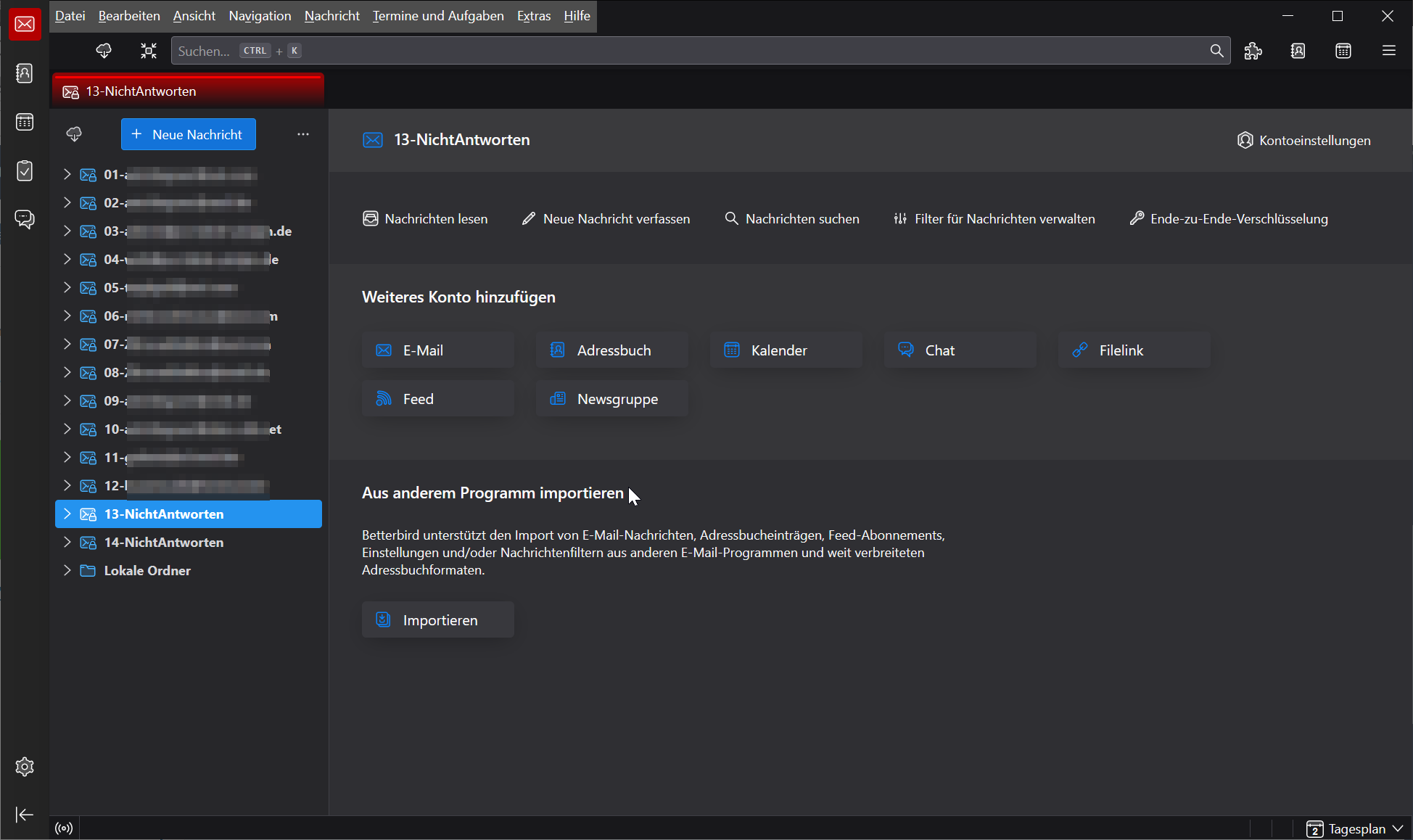The image size is (1413, 840).
Task: Expand the Lokale Ordner folder
Action: tap(67, 570)
